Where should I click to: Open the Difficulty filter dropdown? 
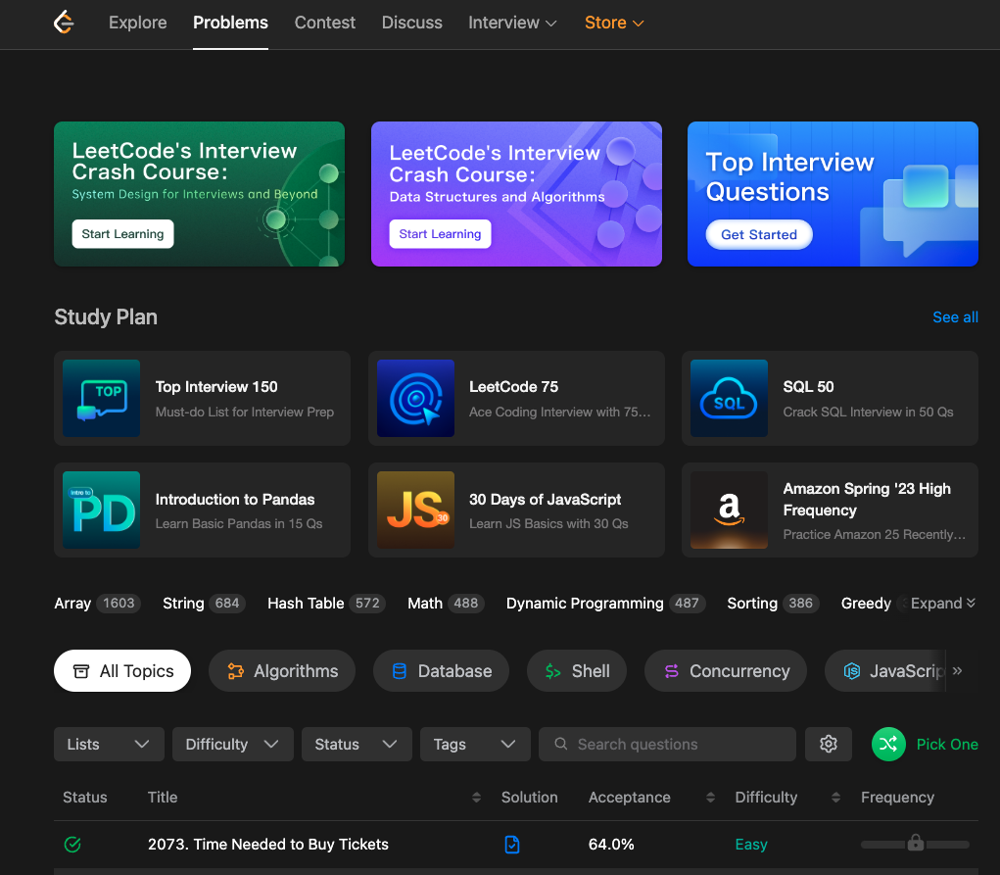point(232,744)
